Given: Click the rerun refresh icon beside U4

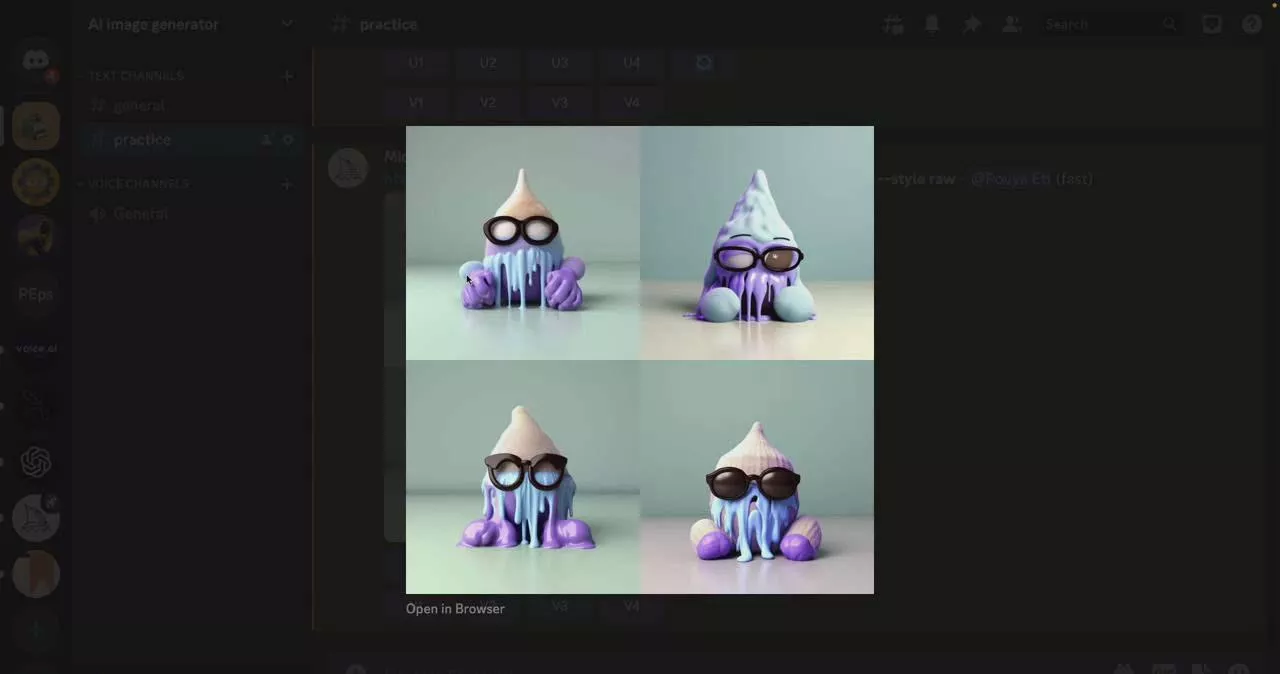Looking at the screenshot, I should (703, 62).
